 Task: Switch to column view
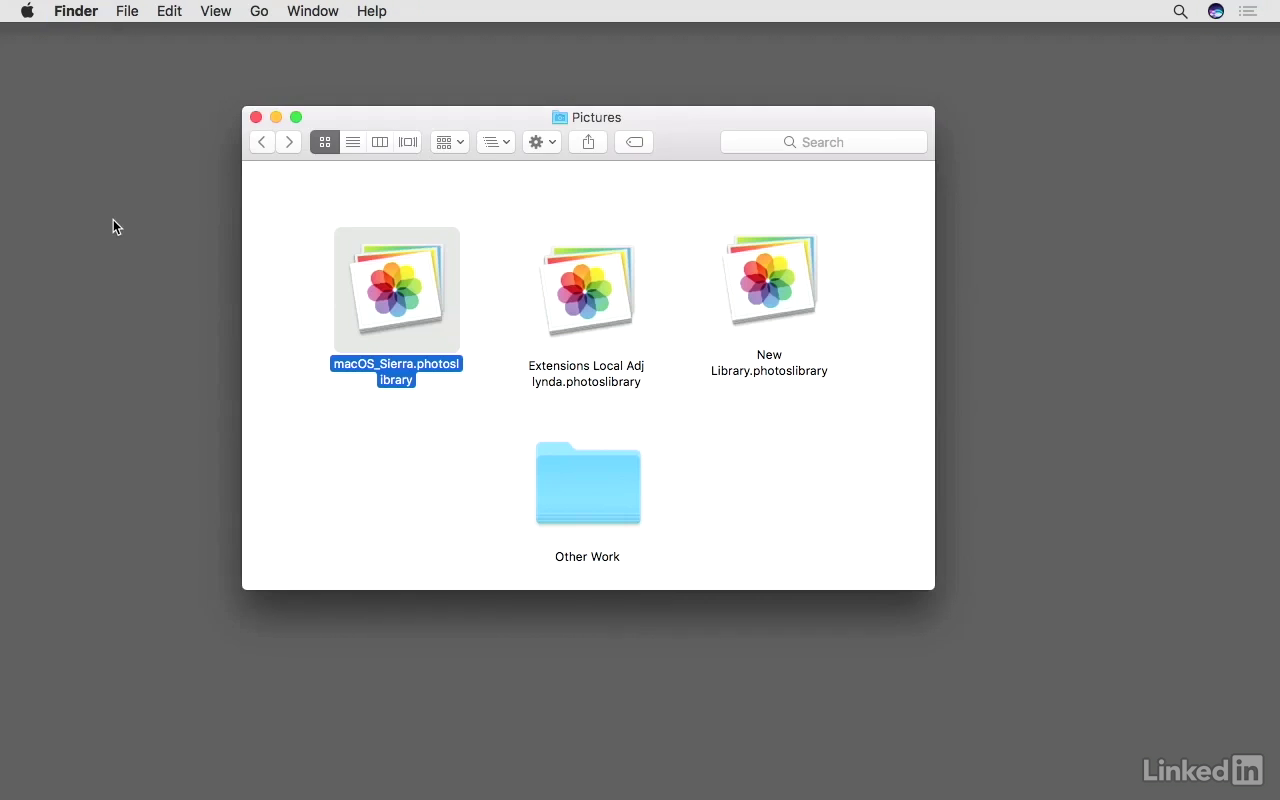[380, 142]
